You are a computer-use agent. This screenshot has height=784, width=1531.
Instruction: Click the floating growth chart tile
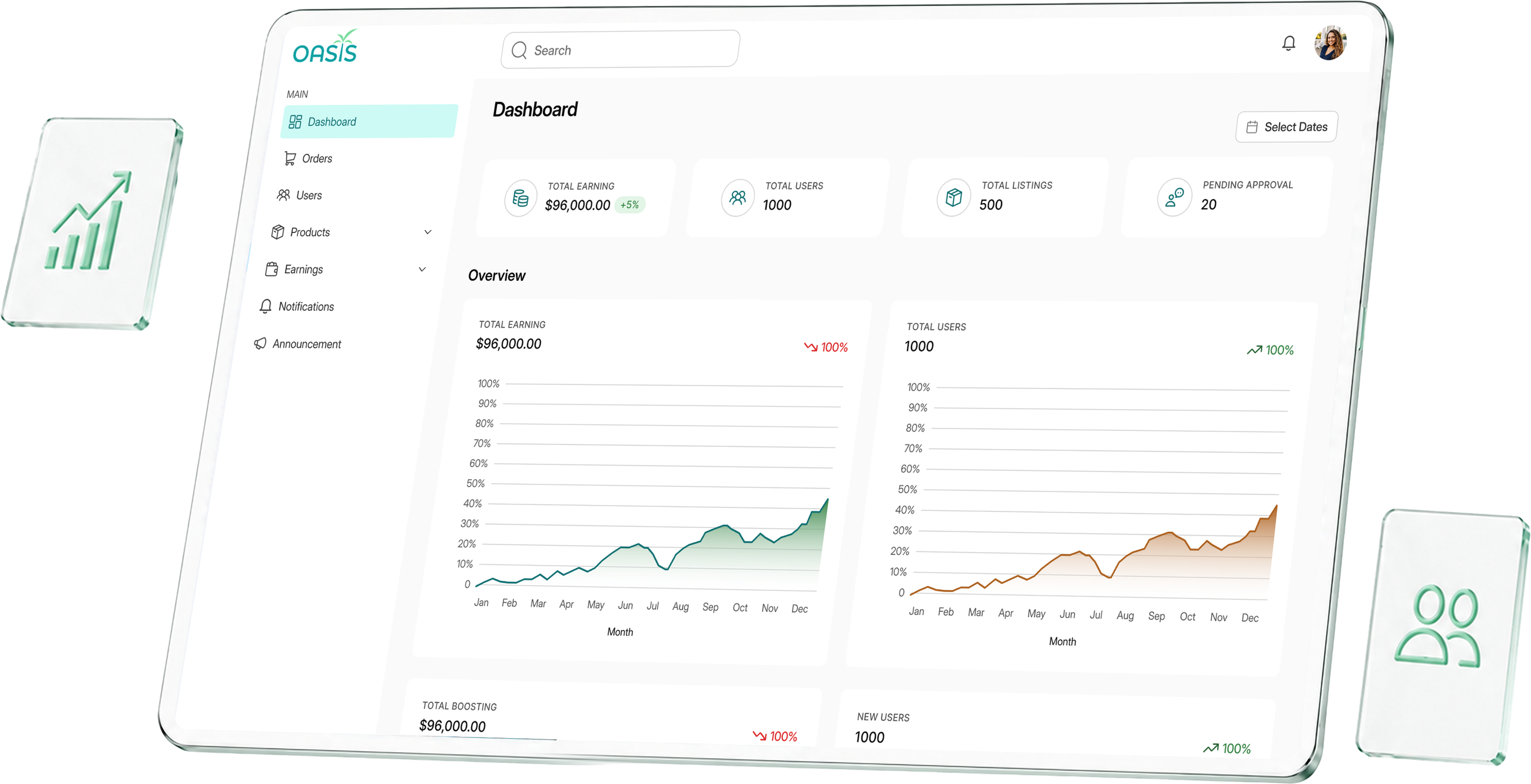pyautogui.click(x=92, y=223)
